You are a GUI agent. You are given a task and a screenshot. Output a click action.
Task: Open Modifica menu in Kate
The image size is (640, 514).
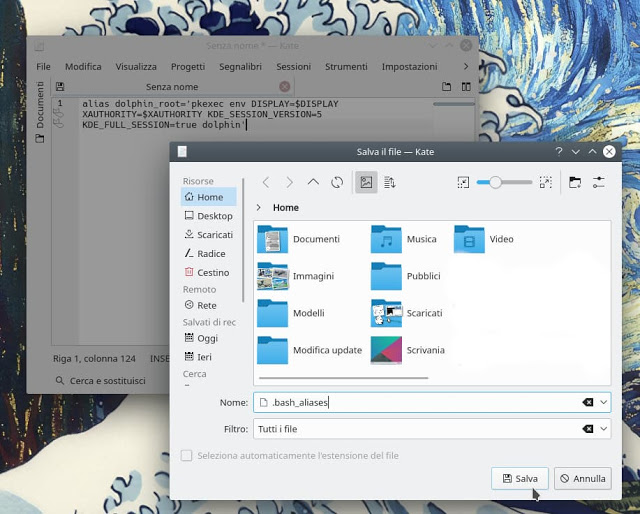[x=83, y=66]
